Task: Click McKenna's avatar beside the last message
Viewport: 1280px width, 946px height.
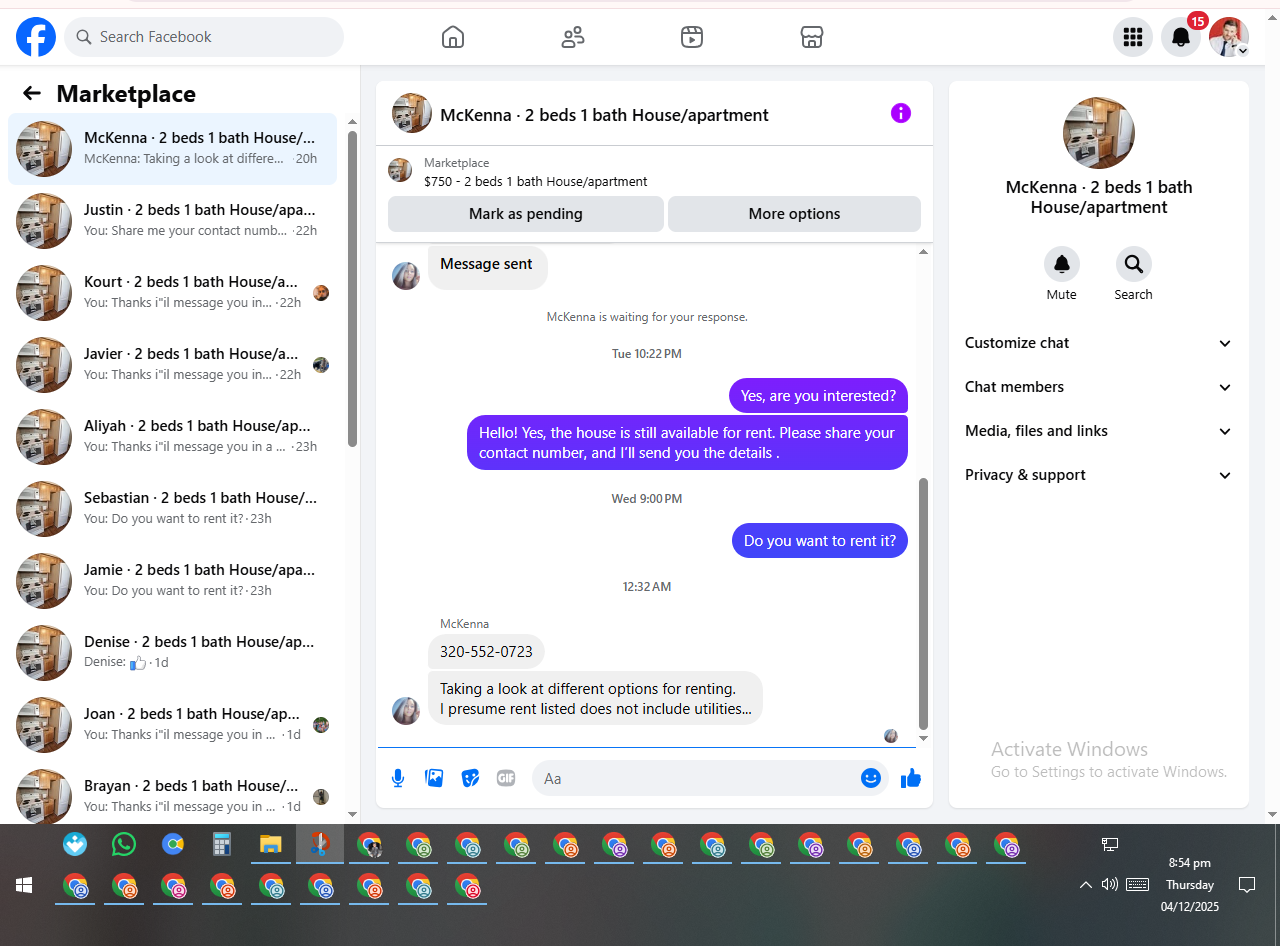Action: tap(406, 711)
